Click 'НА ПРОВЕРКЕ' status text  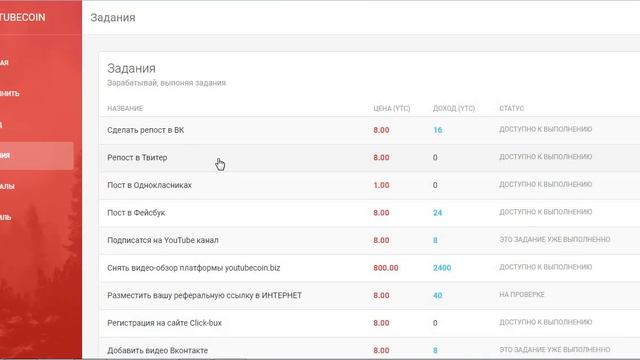point(522,295)
